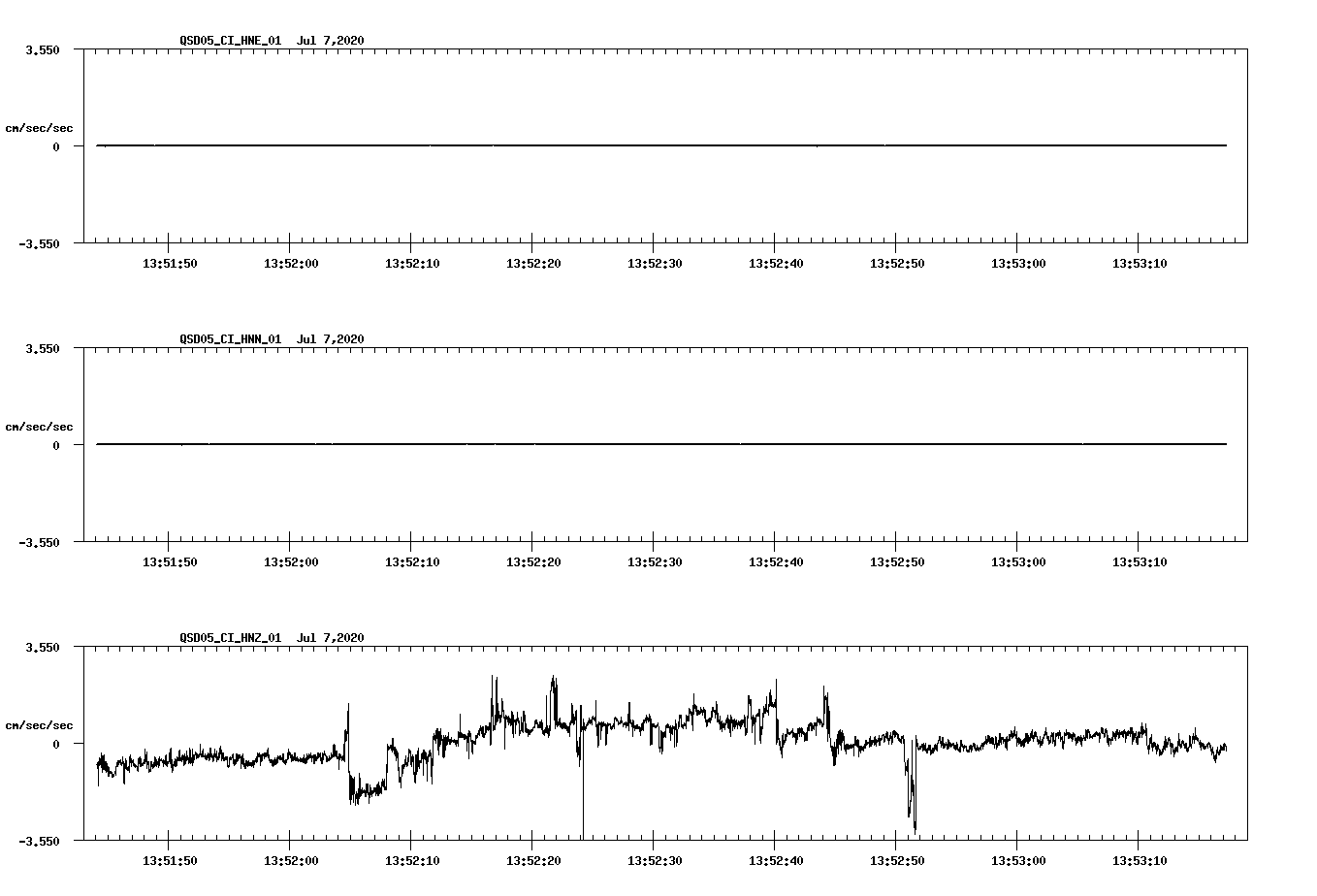
Task: Click 13:52:30 time label under HNE plot
Action: click(655, 263)
